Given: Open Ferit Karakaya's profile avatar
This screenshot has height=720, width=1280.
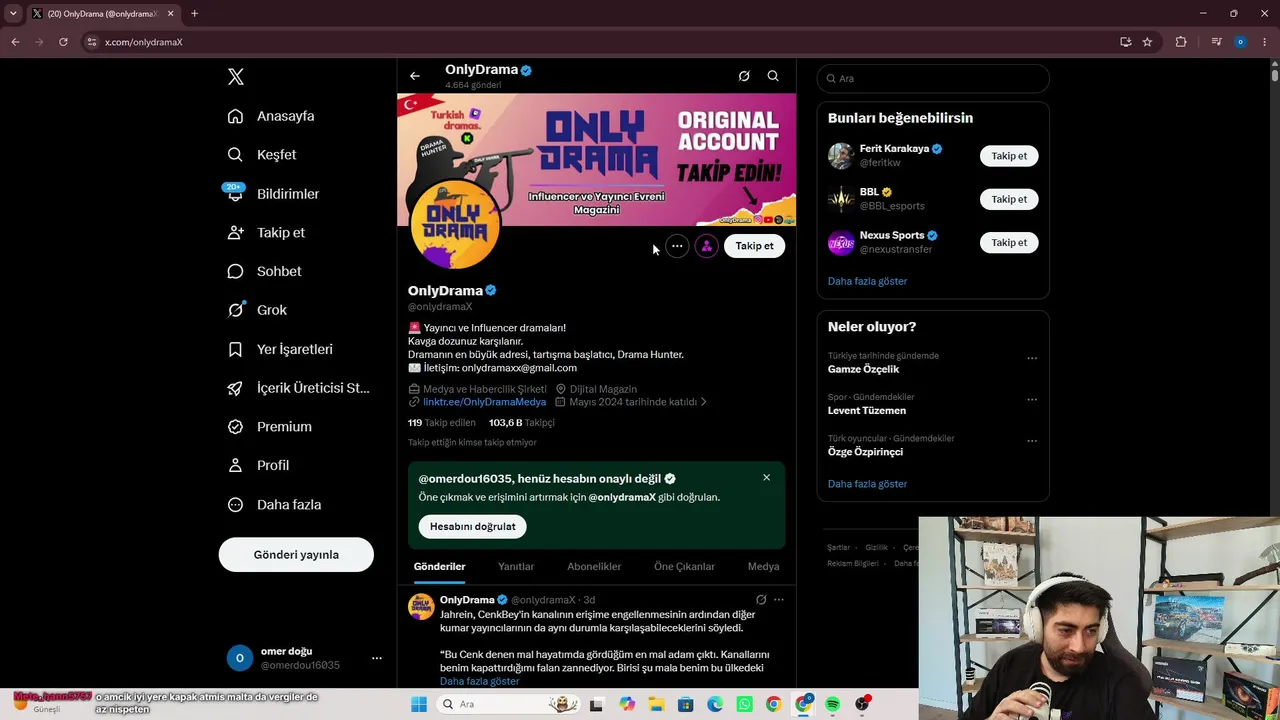Looking at the screenshot, I should (x=841, y=156).
